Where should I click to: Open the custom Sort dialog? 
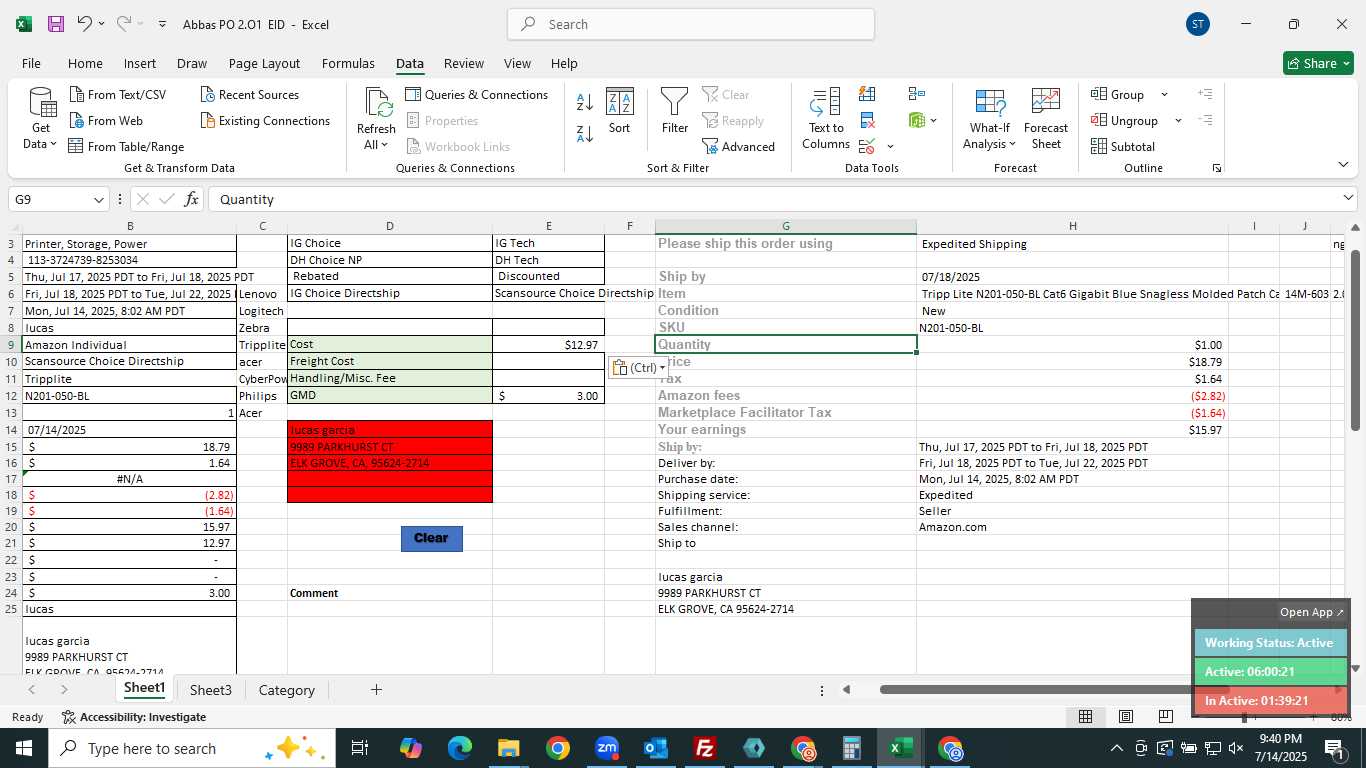coord(620,110)
